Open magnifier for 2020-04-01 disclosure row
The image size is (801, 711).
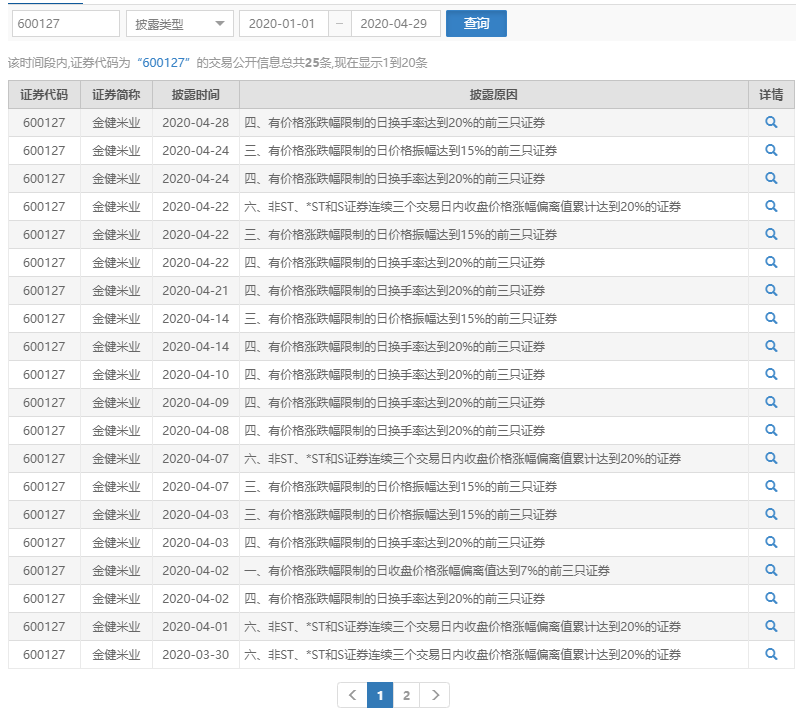pyautogui.click(x=771, y=626)
